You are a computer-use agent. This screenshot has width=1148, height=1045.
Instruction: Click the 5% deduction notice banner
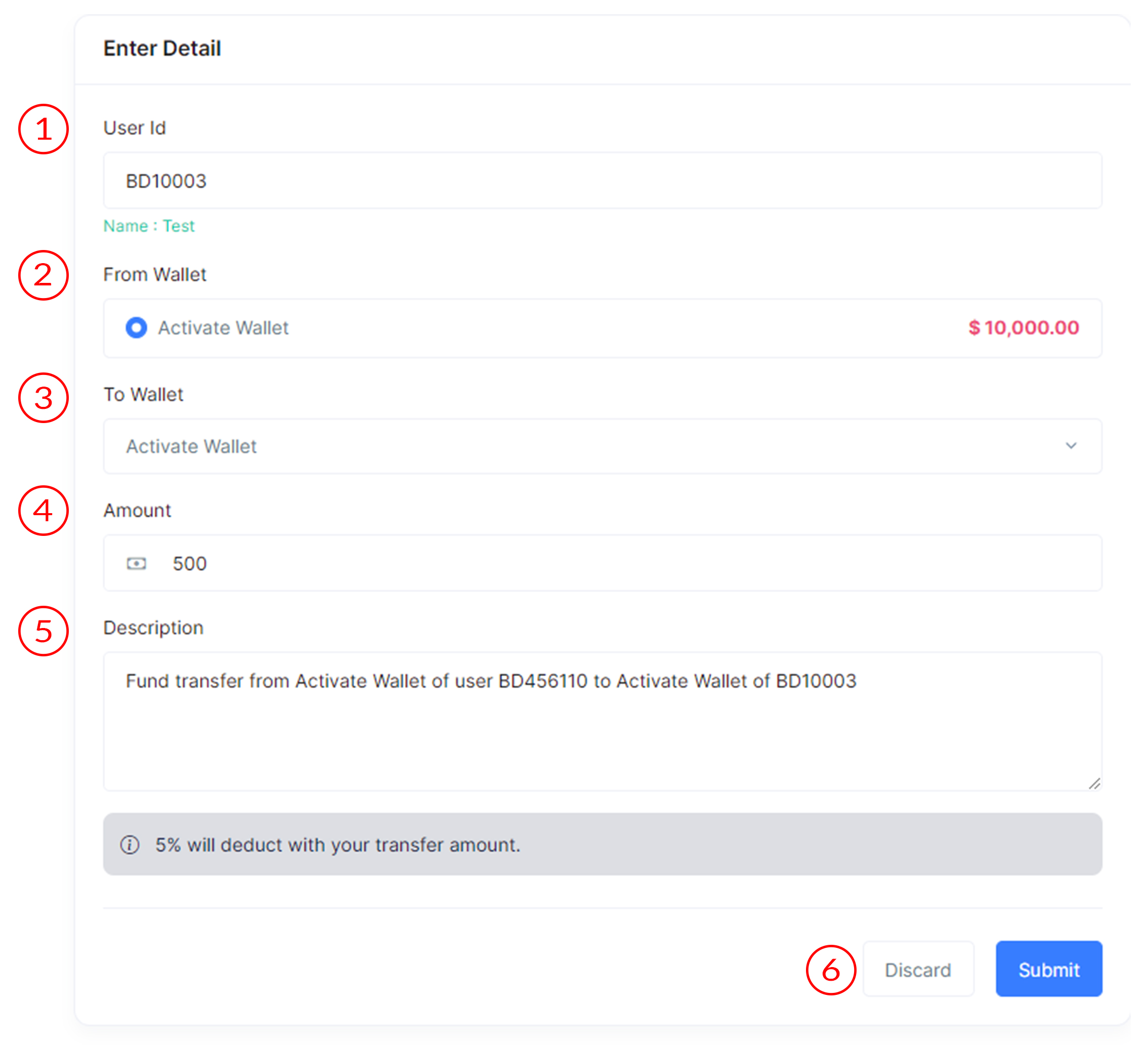tap(603, 845)
